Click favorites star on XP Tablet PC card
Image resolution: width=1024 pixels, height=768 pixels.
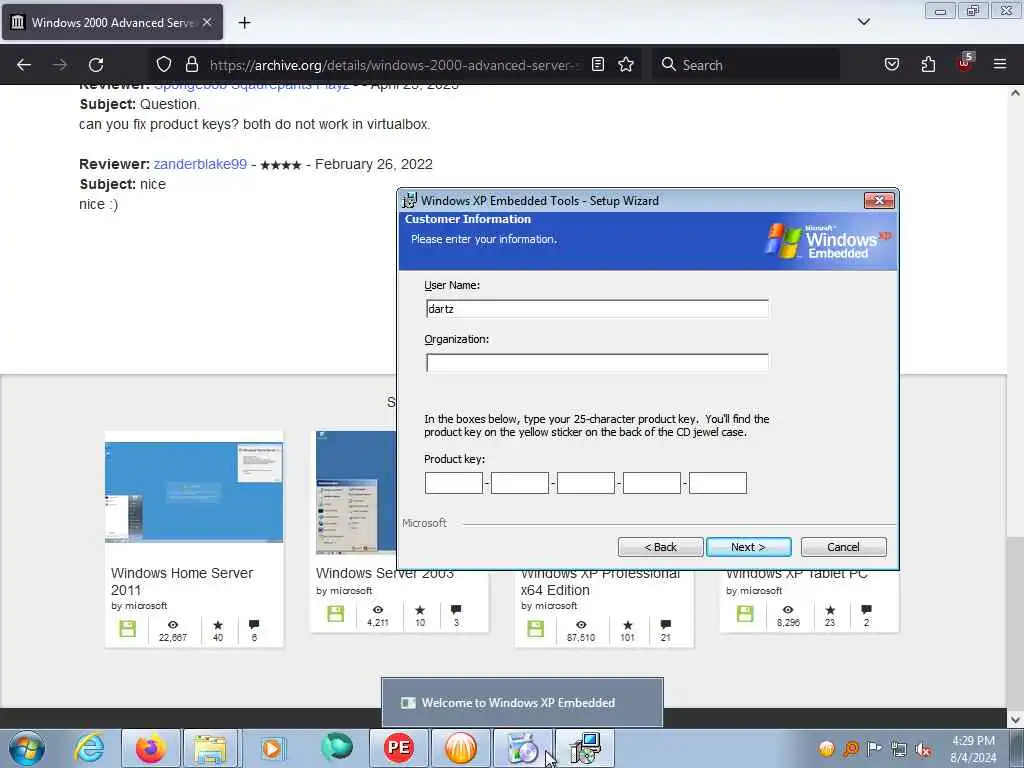tap(830, 610)
